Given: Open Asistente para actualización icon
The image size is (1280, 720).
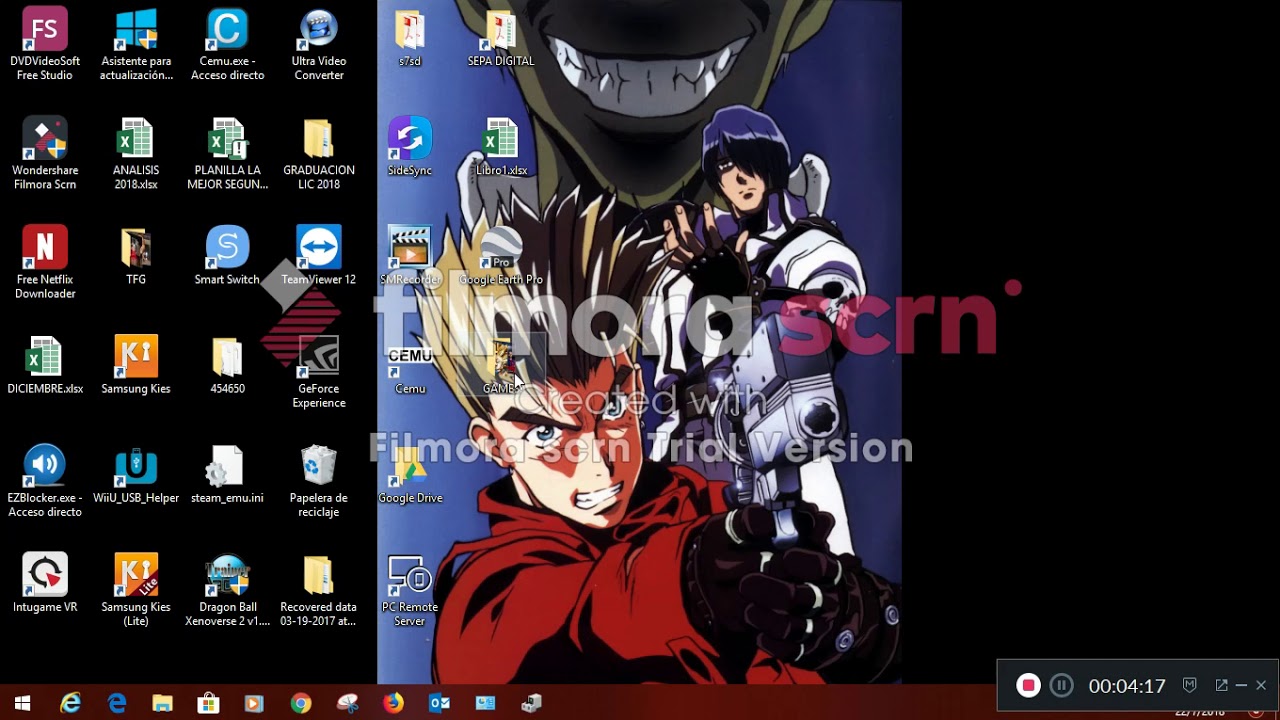Looking at the screenshot, I should point(136,44).
